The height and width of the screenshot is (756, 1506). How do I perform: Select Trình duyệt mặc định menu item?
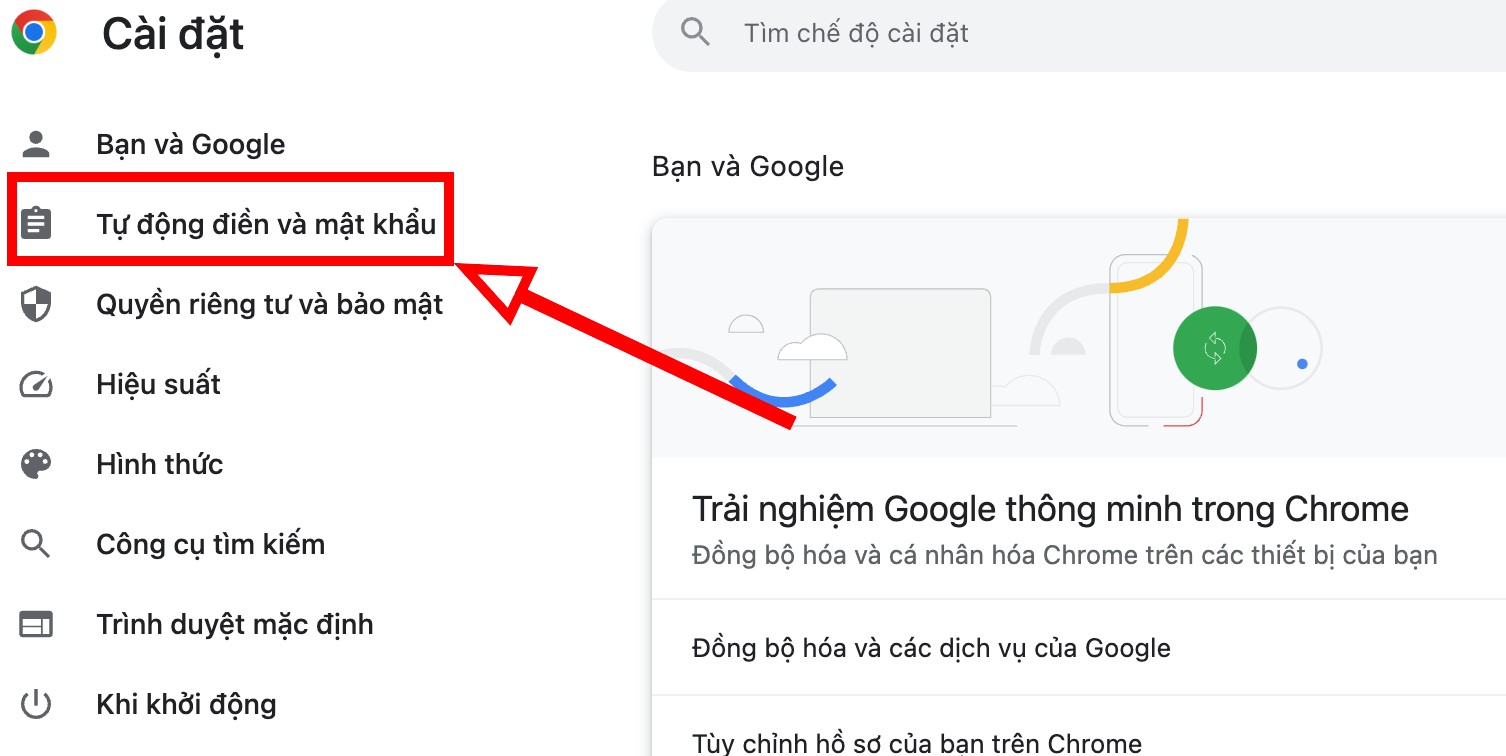pyautogui.click(x=234, y=624)
